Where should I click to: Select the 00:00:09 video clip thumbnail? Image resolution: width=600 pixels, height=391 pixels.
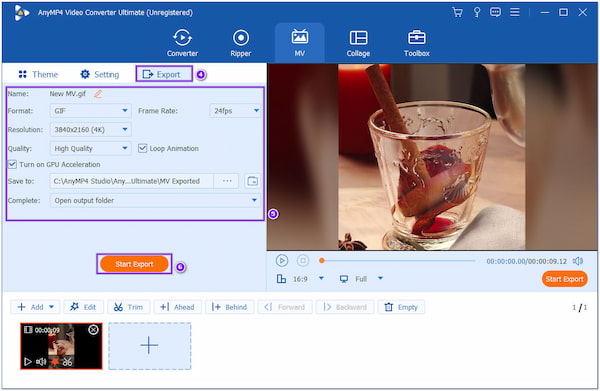[x=61, y=346]
